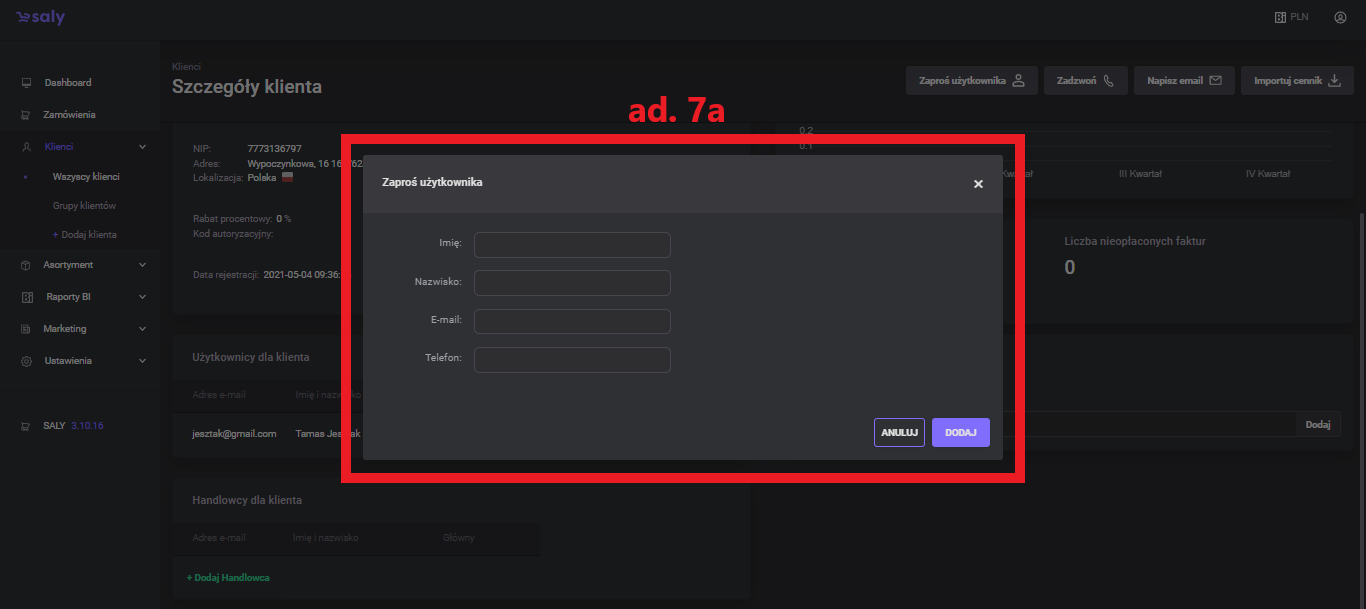Expand the Raporty BI chevron
This screenshot has height=609, width=1366.
coord(142,297)
